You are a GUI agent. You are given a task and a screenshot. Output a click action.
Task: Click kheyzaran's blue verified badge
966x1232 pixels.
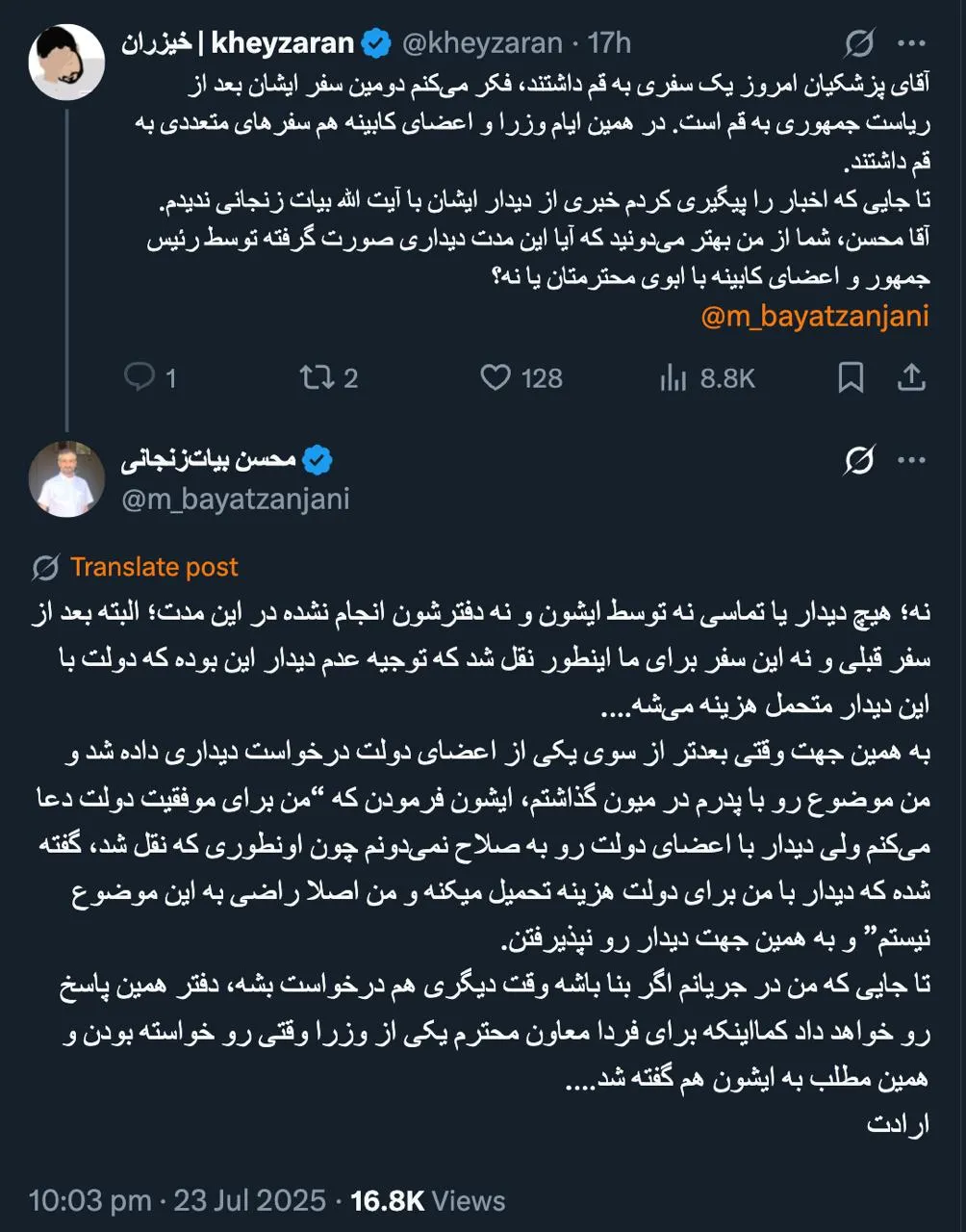[x=376, y=42]
